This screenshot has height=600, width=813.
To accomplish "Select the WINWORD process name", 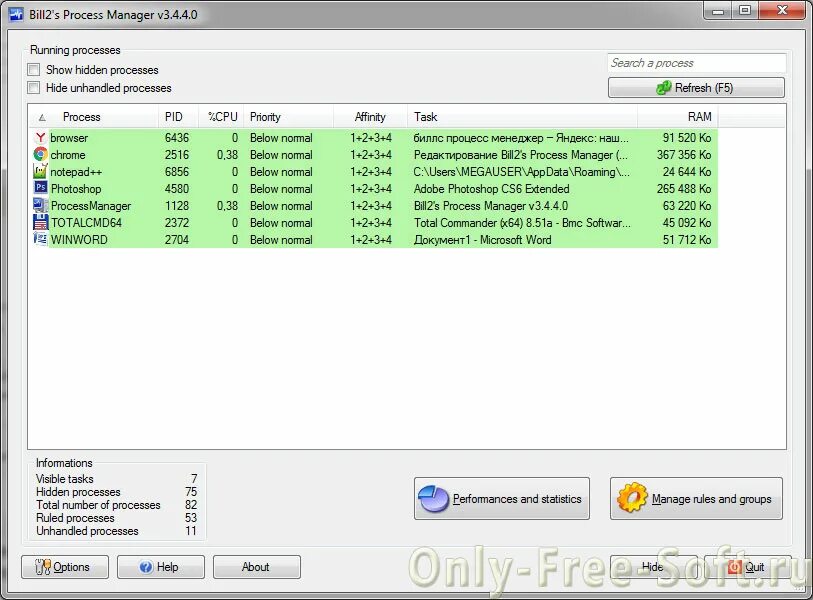I will [79, 240].
